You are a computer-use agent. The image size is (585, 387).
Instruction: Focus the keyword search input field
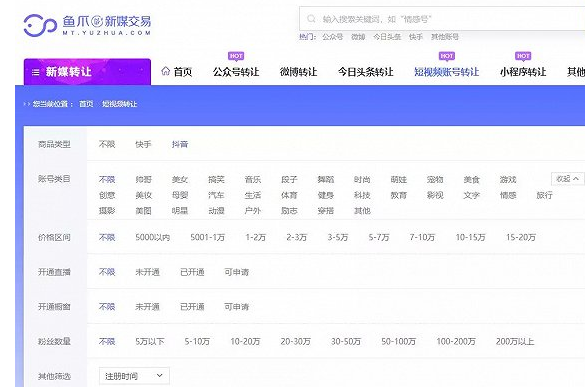coord(442,19)
